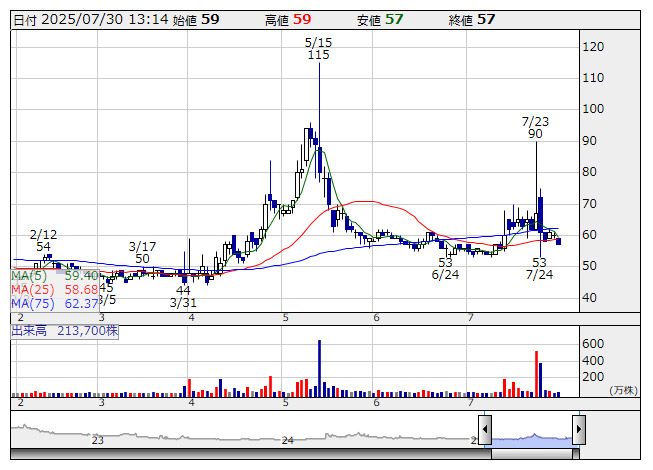This screenshot has width=653, height=470.
Task: Click year 23 marker in the navigator
Action: coord(98,440)
